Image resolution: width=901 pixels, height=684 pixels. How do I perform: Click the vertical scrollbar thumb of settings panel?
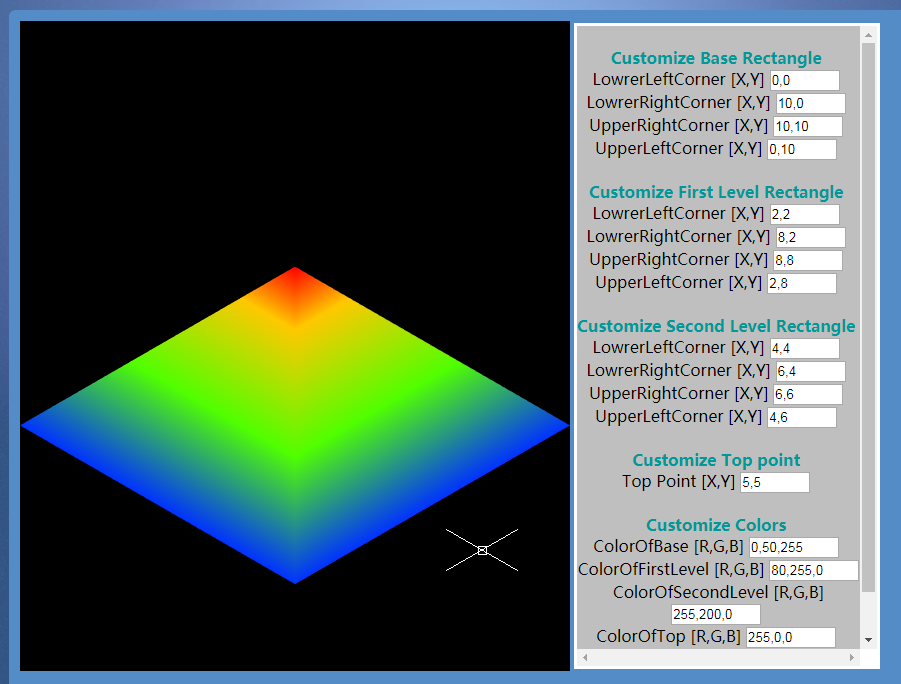pyautogui.click(x=868, y=318)
